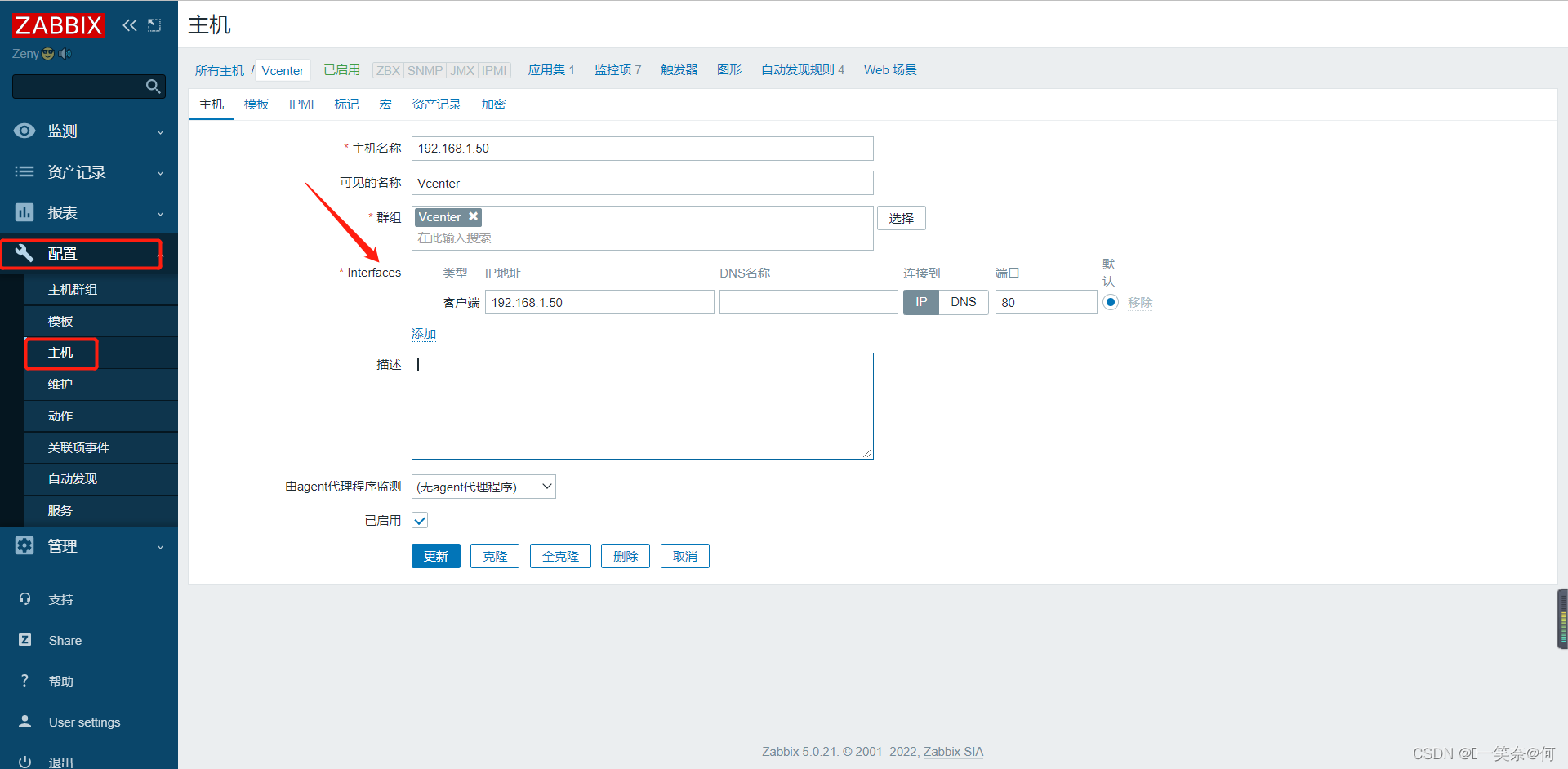Screen dimensions: 1568x769
Task: Open 自动发现规则 4 link
Action: [803, 70]
